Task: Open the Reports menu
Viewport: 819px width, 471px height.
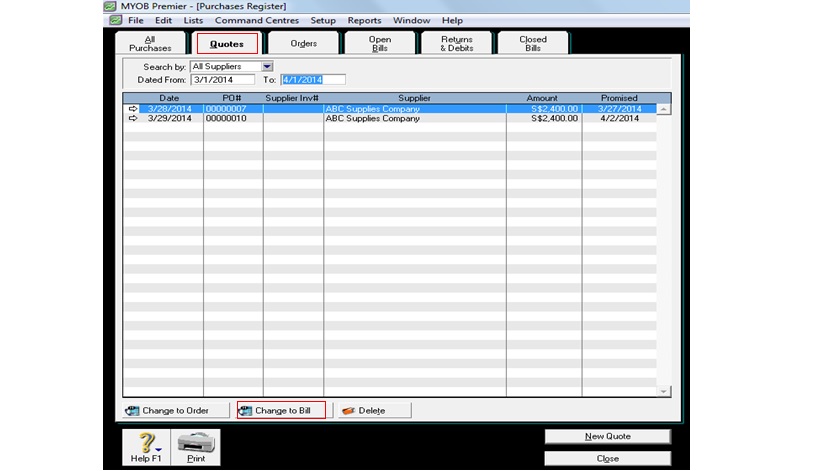Action: click(365, 20)
